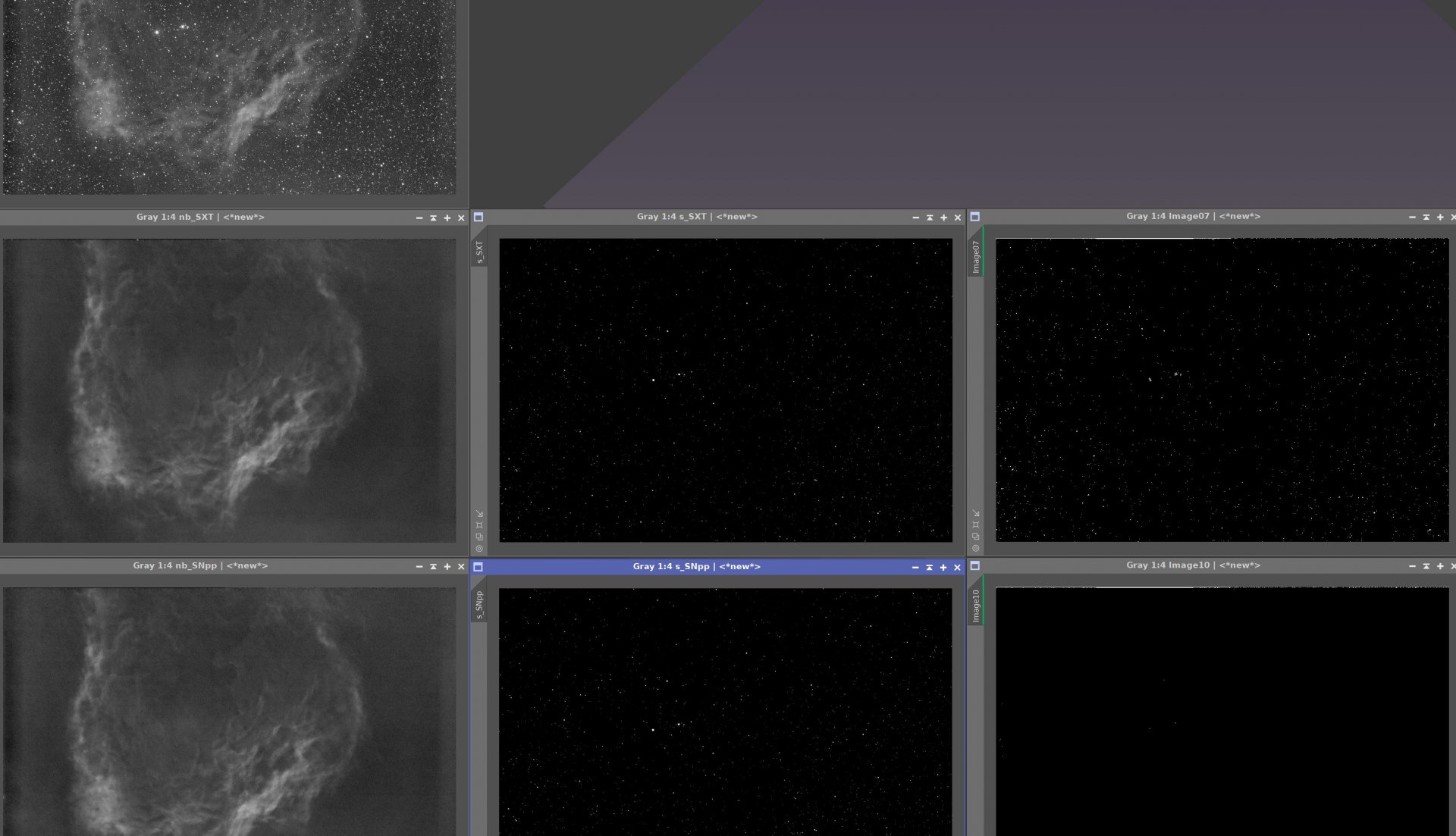This screenshot has height=836, width=1456.
Task: Click the 'Gray 1:4 s_SNpp | <*new*>' title
Action: [x=696, y=566]
